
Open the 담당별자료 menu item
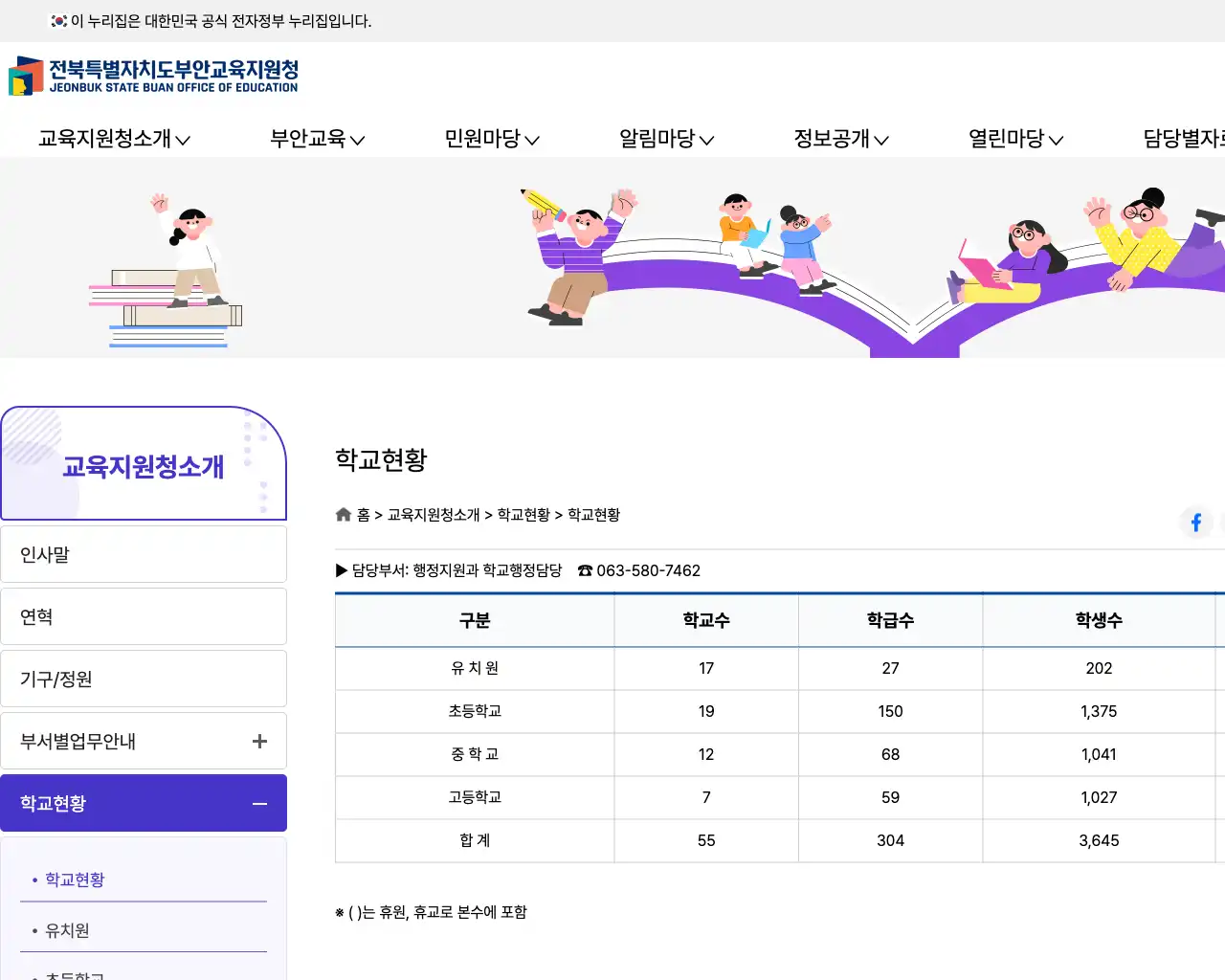click(1184, 139)
